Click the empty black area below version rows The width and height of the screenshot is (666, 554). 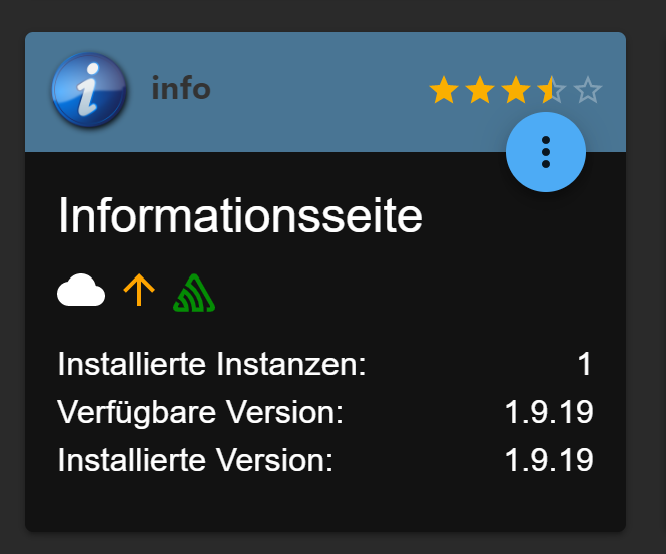pos(325,503)
